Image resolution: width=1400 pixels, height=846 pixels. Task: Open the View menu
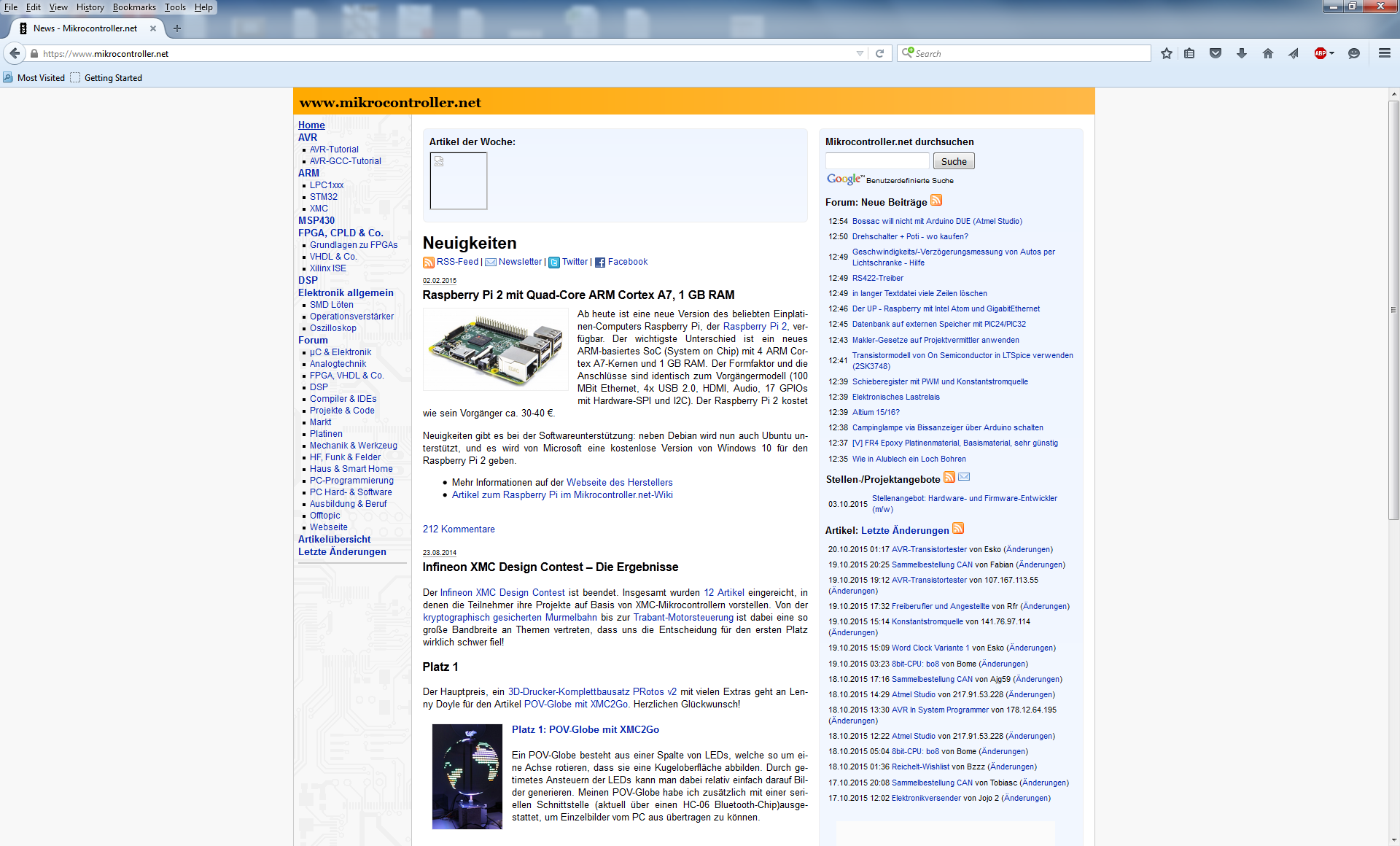coord(58,7)
